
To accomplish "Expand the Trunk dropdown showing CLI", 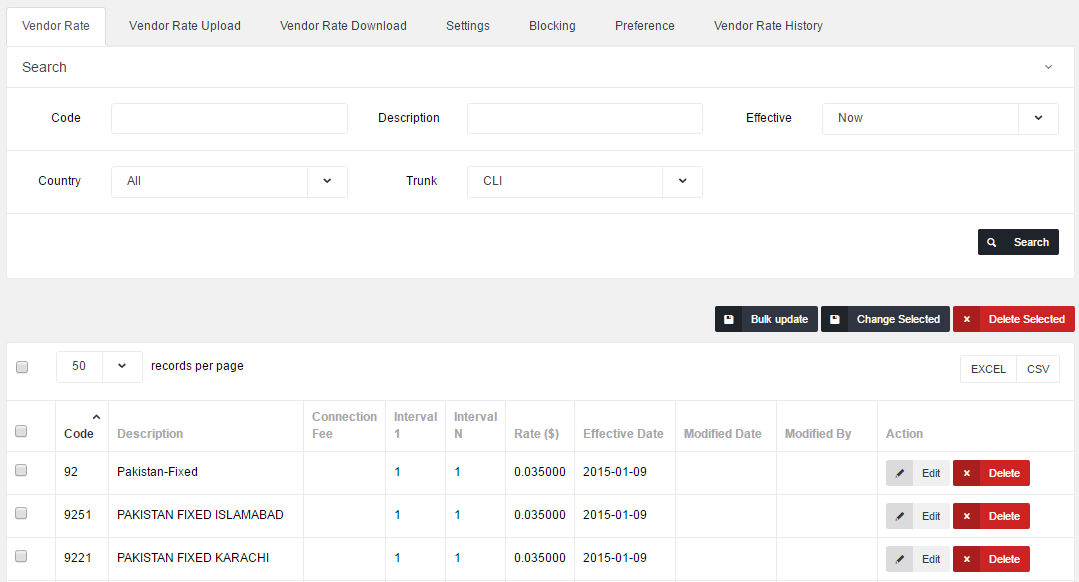I will (x=584, y=181).
